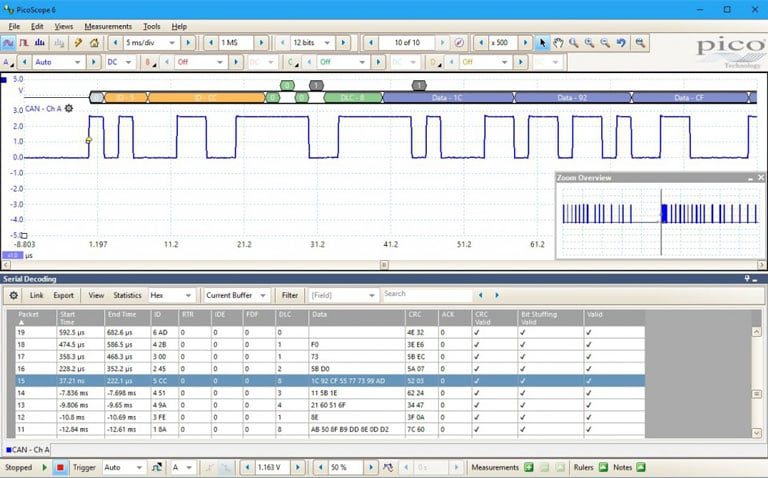Close the Zoom Overview panel
This screenshot has width=768, height=478.
(761, 177)
